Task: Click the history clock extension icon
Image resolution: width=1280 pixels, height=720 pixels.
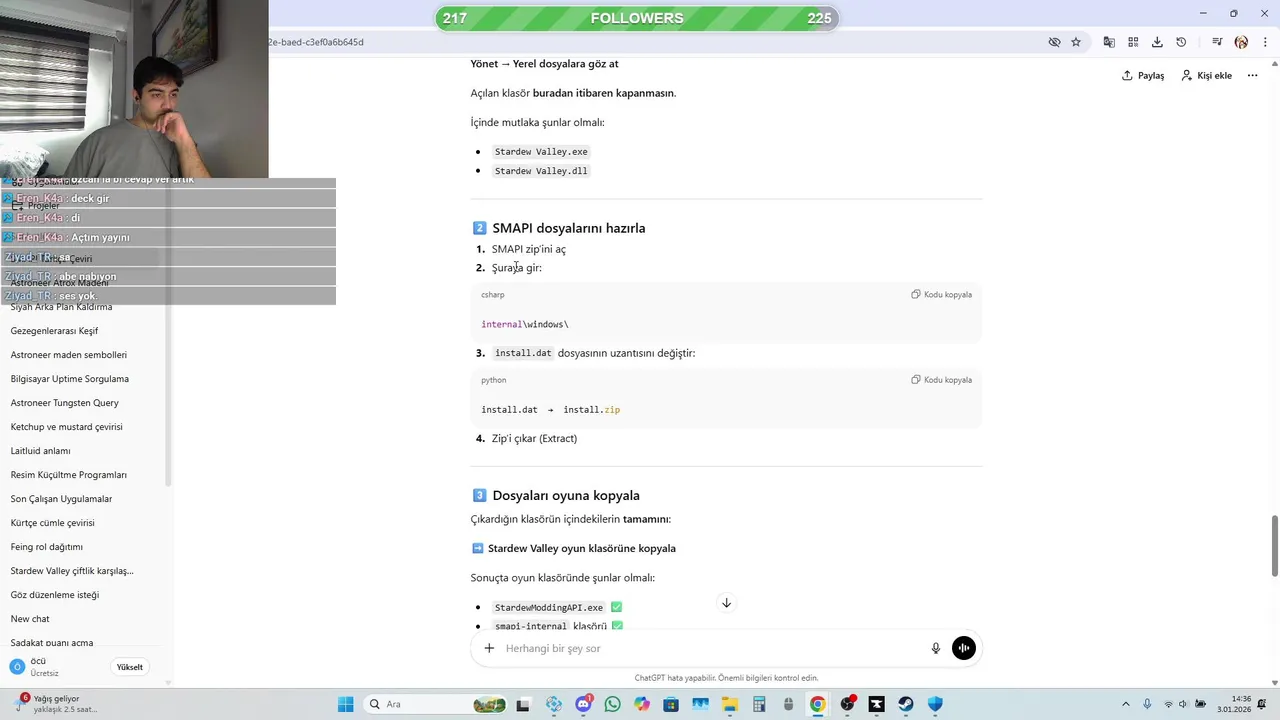Action: click(x=1181, y=42)
